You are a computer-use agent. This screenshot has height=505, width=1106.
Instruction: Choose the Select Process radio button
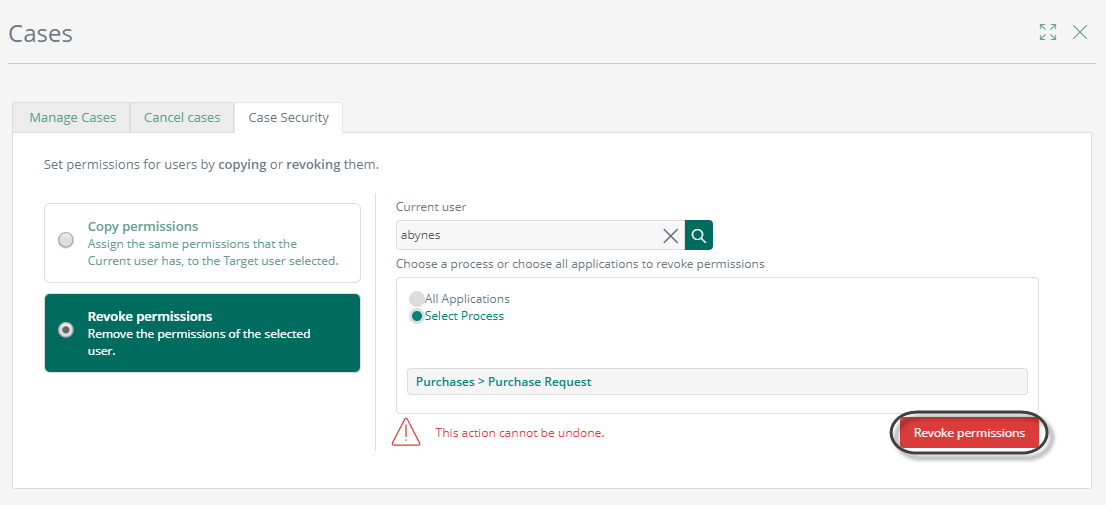[x=417, y=316]
